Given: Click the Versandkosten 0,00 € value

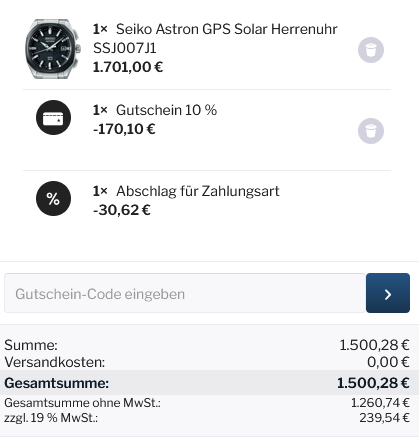Looking at the screenshot, I should click(x=388, y=362).
